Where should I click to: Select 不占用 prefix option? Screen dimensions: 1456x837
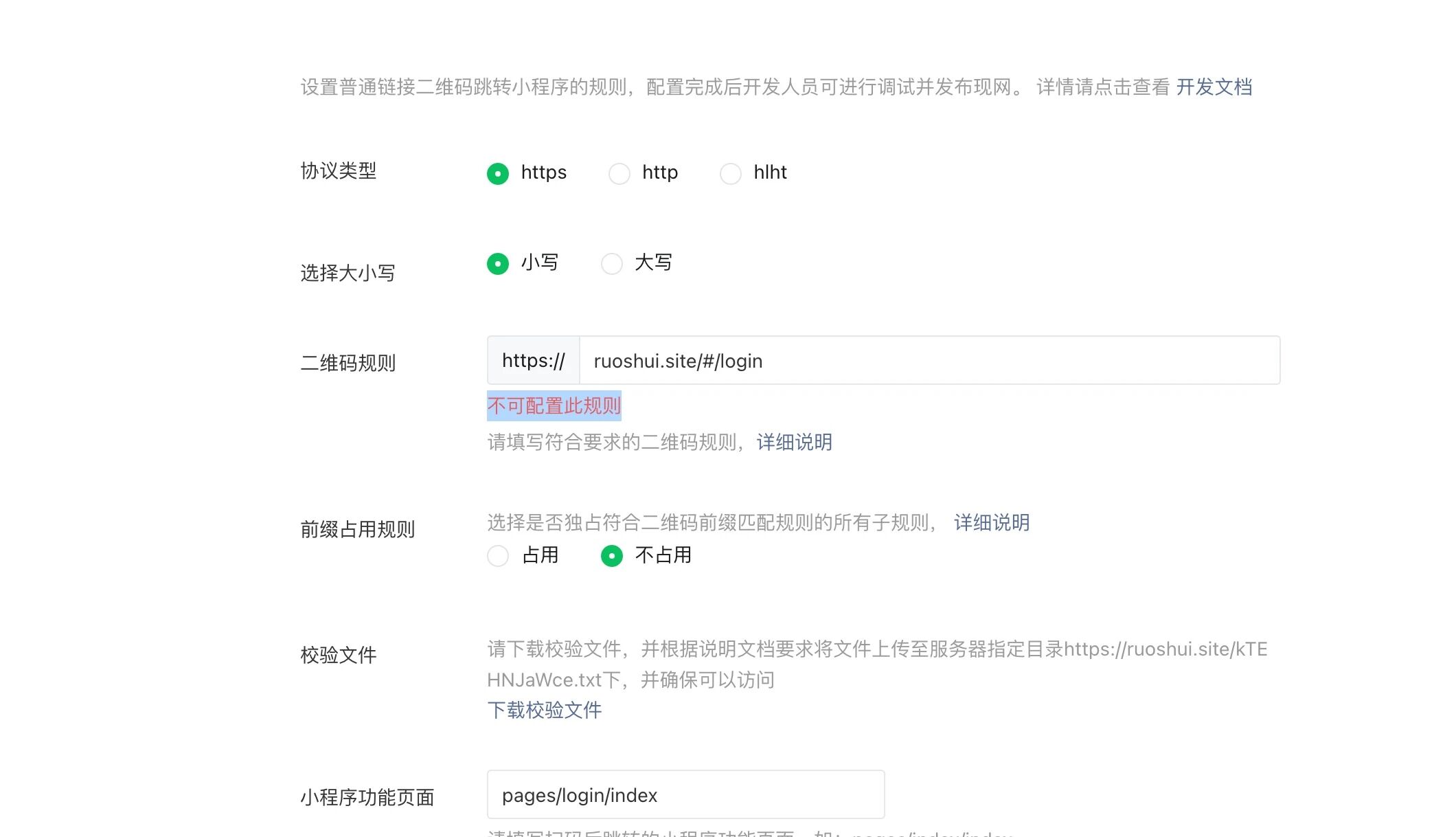(x=611, y=555)
